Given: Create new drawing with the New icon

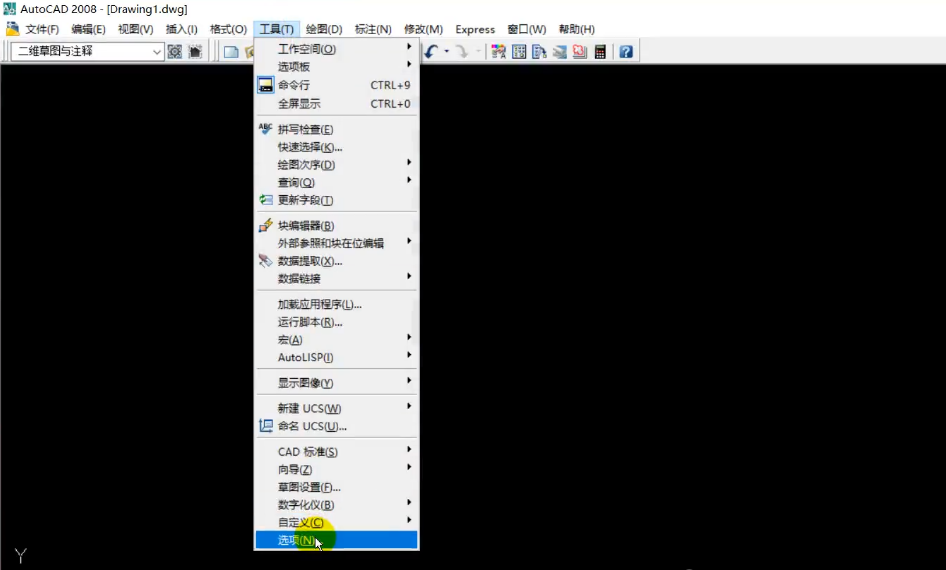Looking at the screenshot, I should 231,52.
